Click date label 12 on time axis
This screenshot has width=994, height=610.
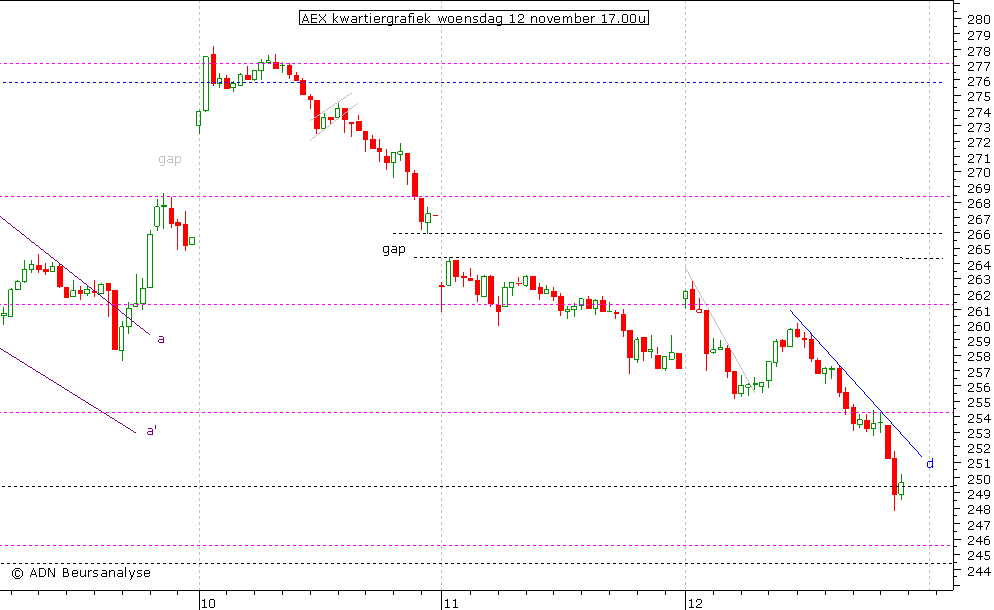[695, 603]
